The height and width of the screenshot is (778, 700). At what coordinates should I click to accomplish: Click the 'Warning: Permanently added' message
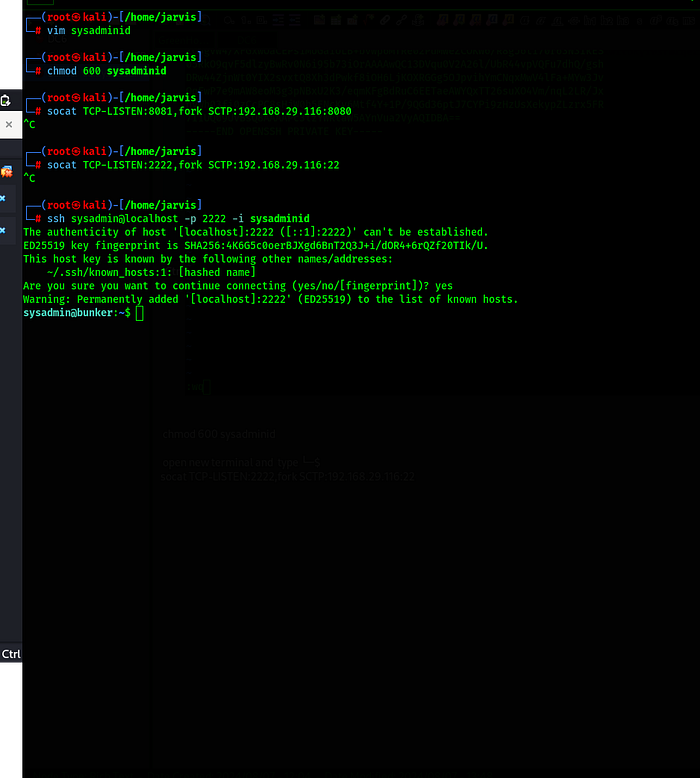(x=270, y=299)
